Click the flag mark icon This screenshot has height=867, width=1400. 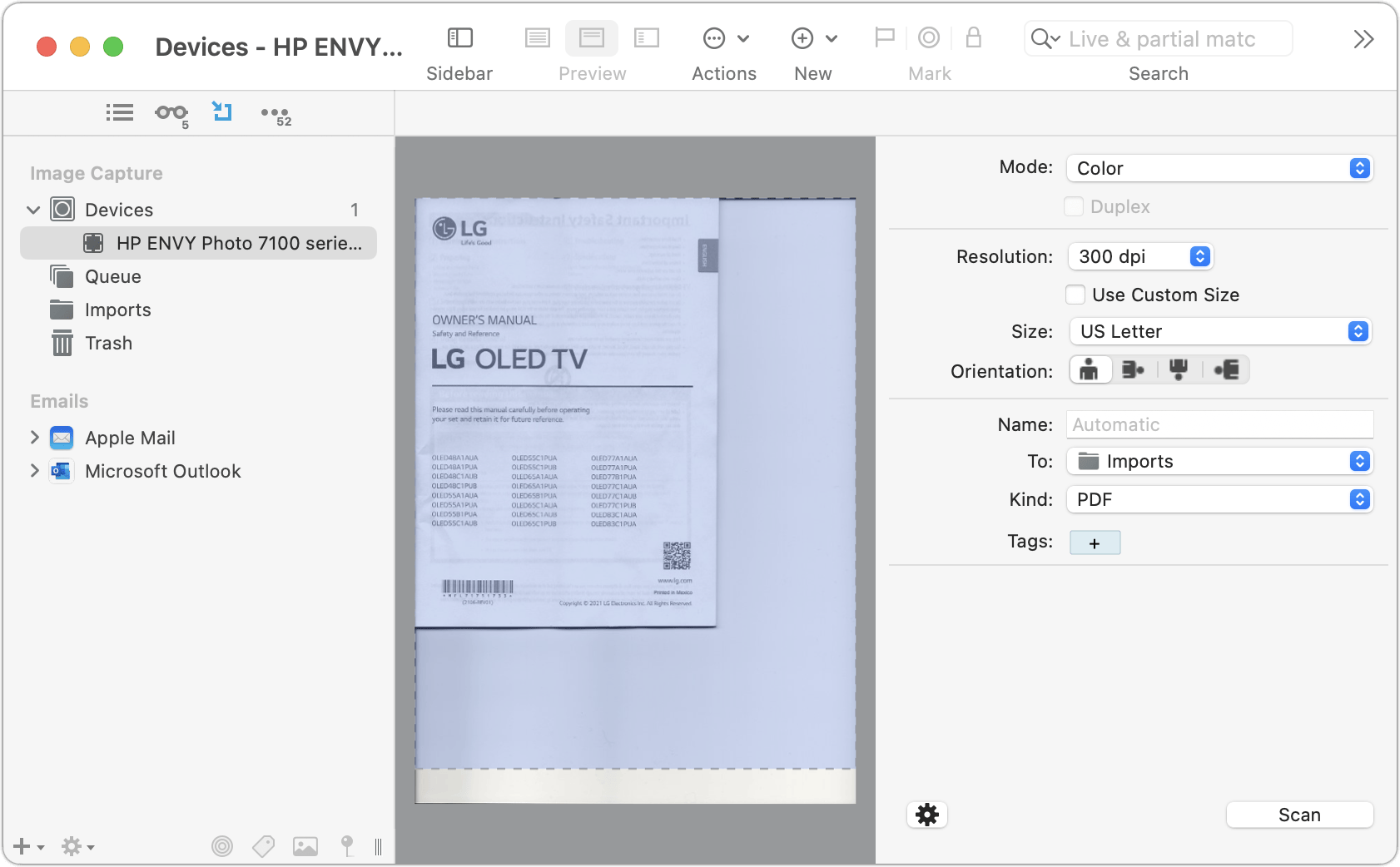point(885,37)
